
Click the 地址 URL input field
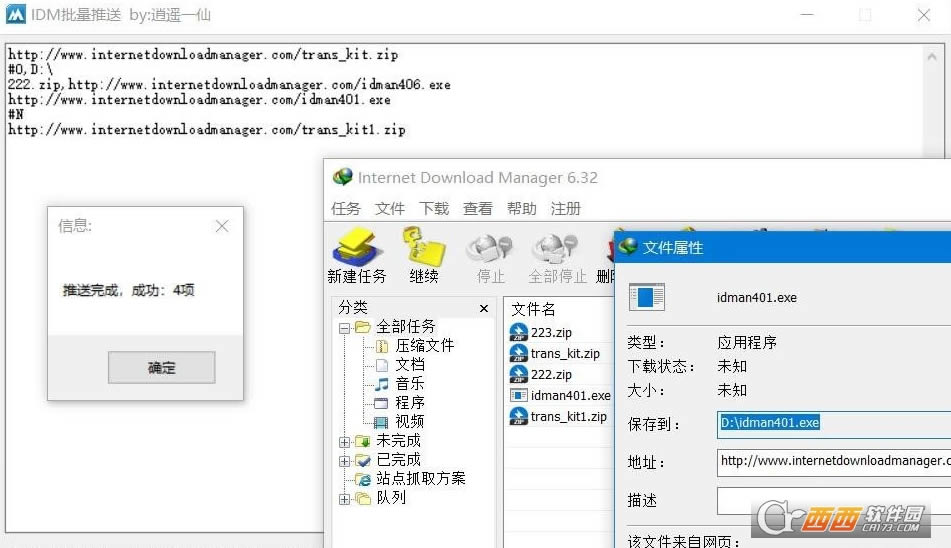834,462
